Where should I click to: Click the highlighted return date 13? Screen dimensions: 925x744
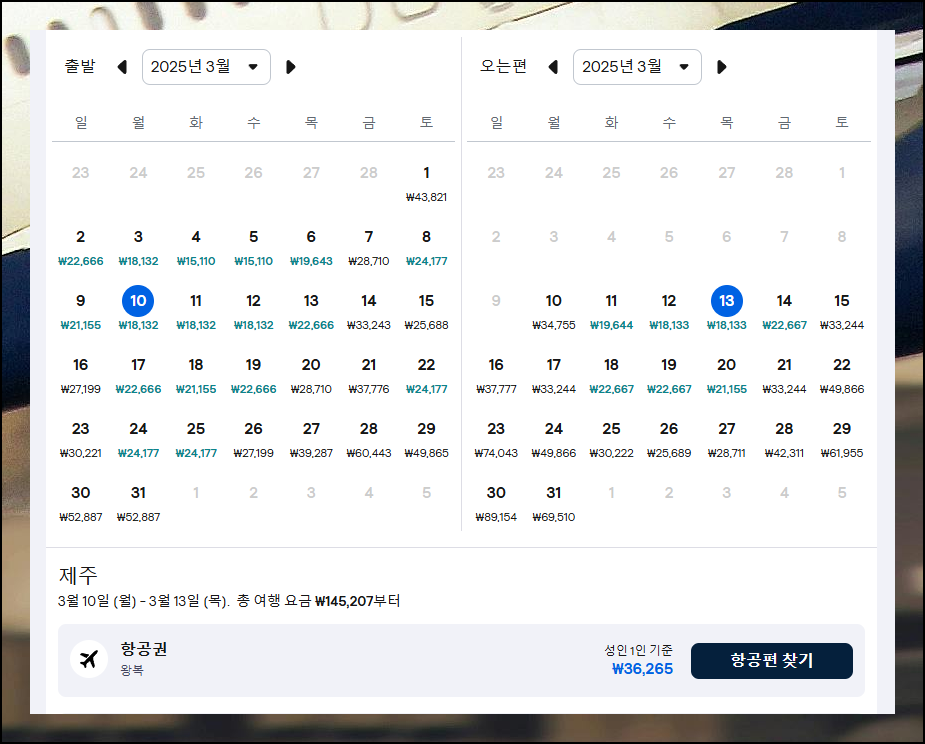click(727, 301)
